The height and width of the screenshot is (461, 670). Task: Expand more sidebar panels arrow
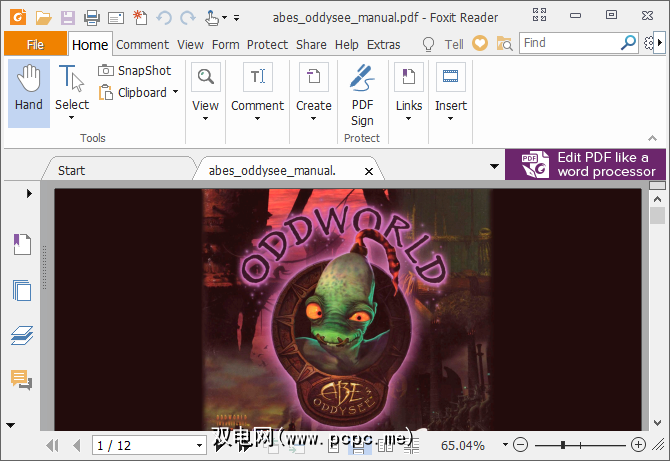(x=11, y=425)
